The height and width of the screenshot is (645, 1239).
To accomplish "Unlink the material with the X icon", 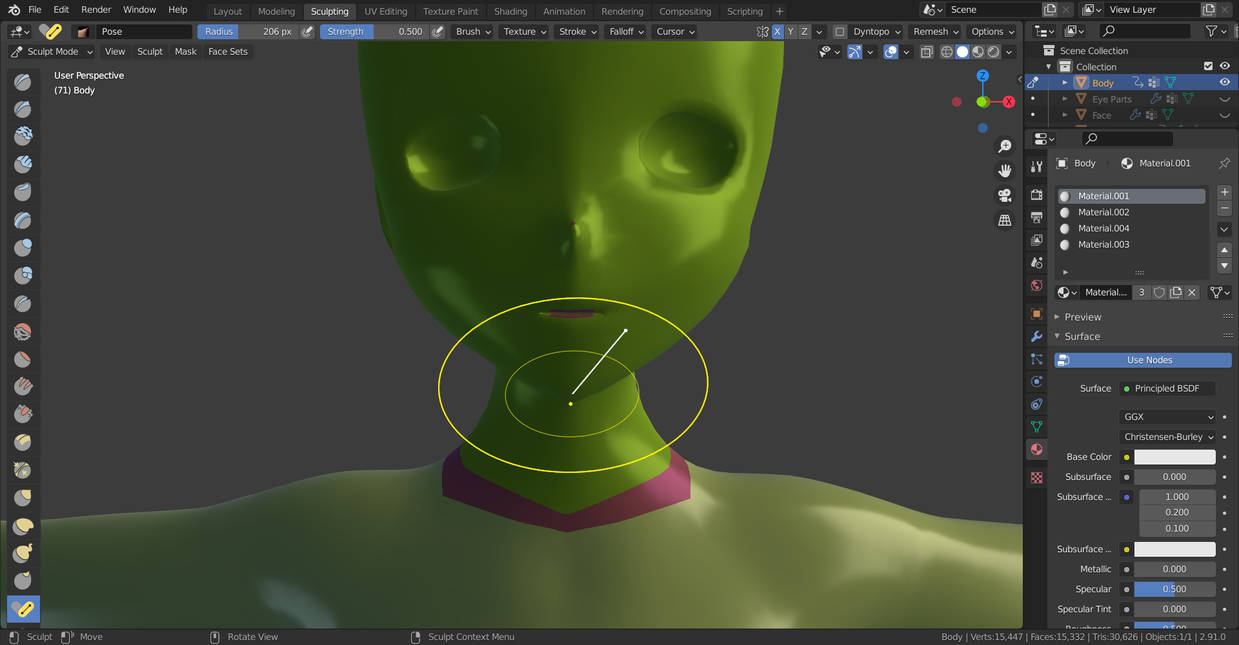I will (1193, 292).
